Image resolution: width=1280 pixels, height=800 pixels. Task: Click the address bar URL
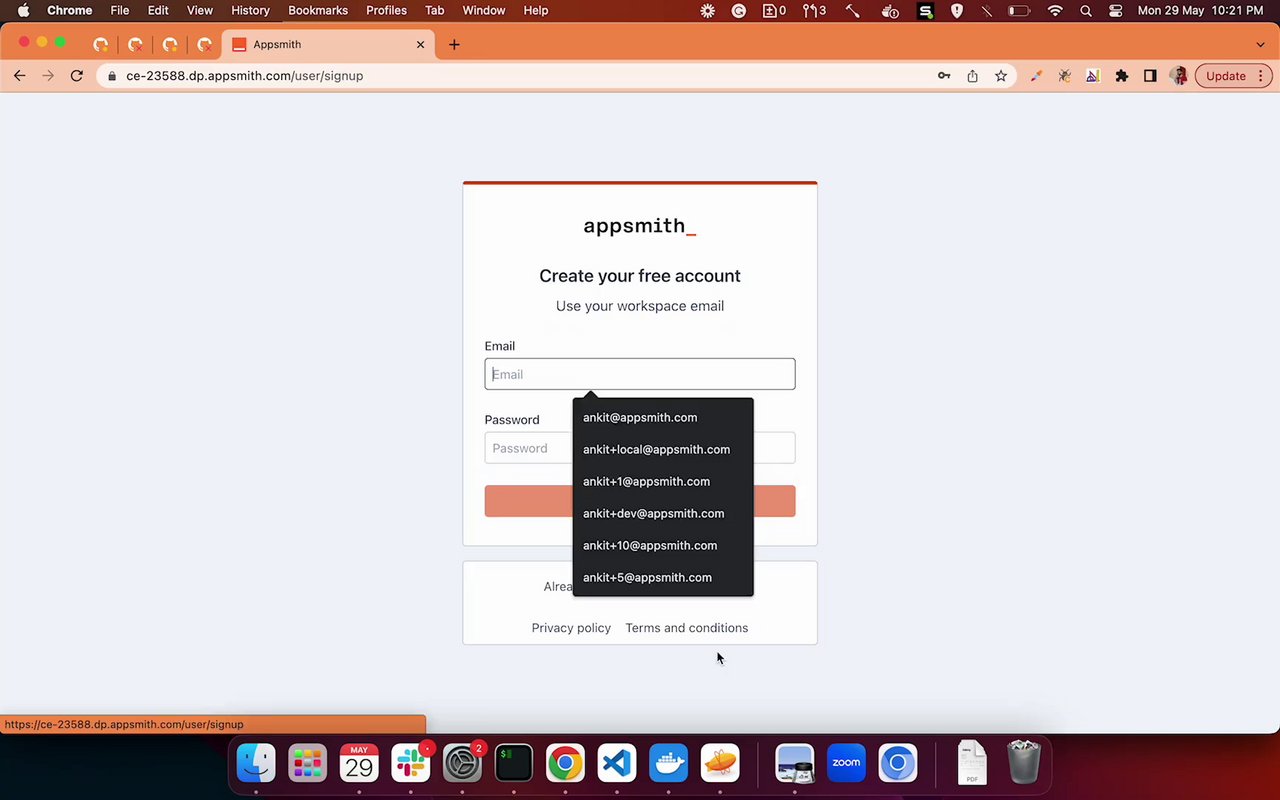point(244,76)
